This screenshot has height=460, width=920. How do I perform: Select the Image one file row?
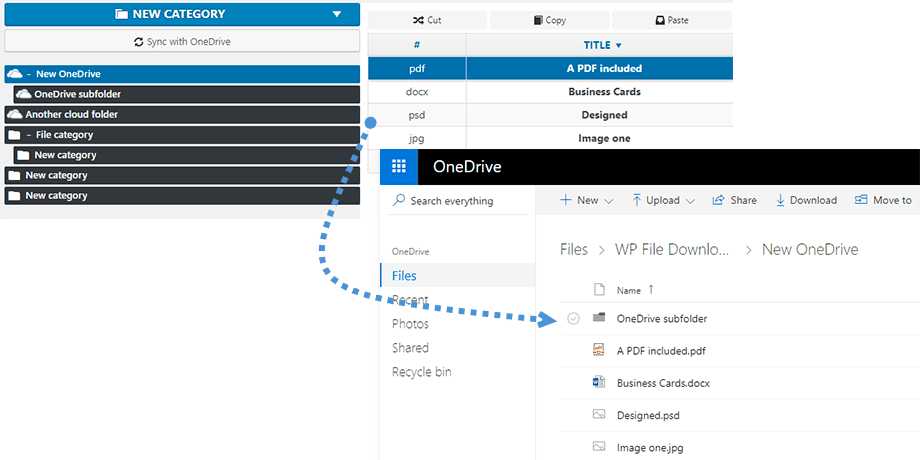[550, 138]
